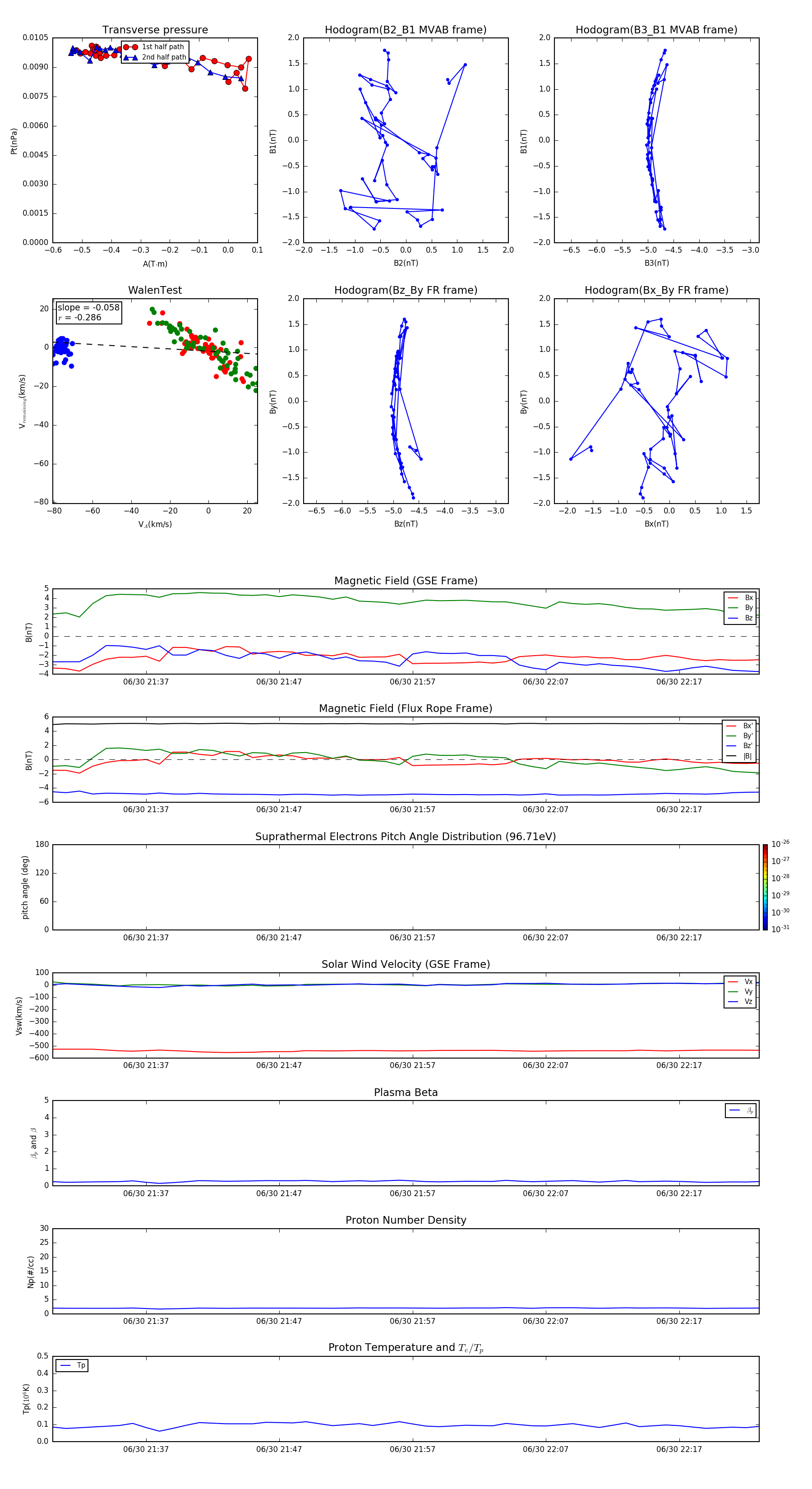Click the 'Solar Wind Velocity (GSE Frame)' title
The width and height of the screenshot is (812, 1489).
pyautogui.click(x=406, y=965)
